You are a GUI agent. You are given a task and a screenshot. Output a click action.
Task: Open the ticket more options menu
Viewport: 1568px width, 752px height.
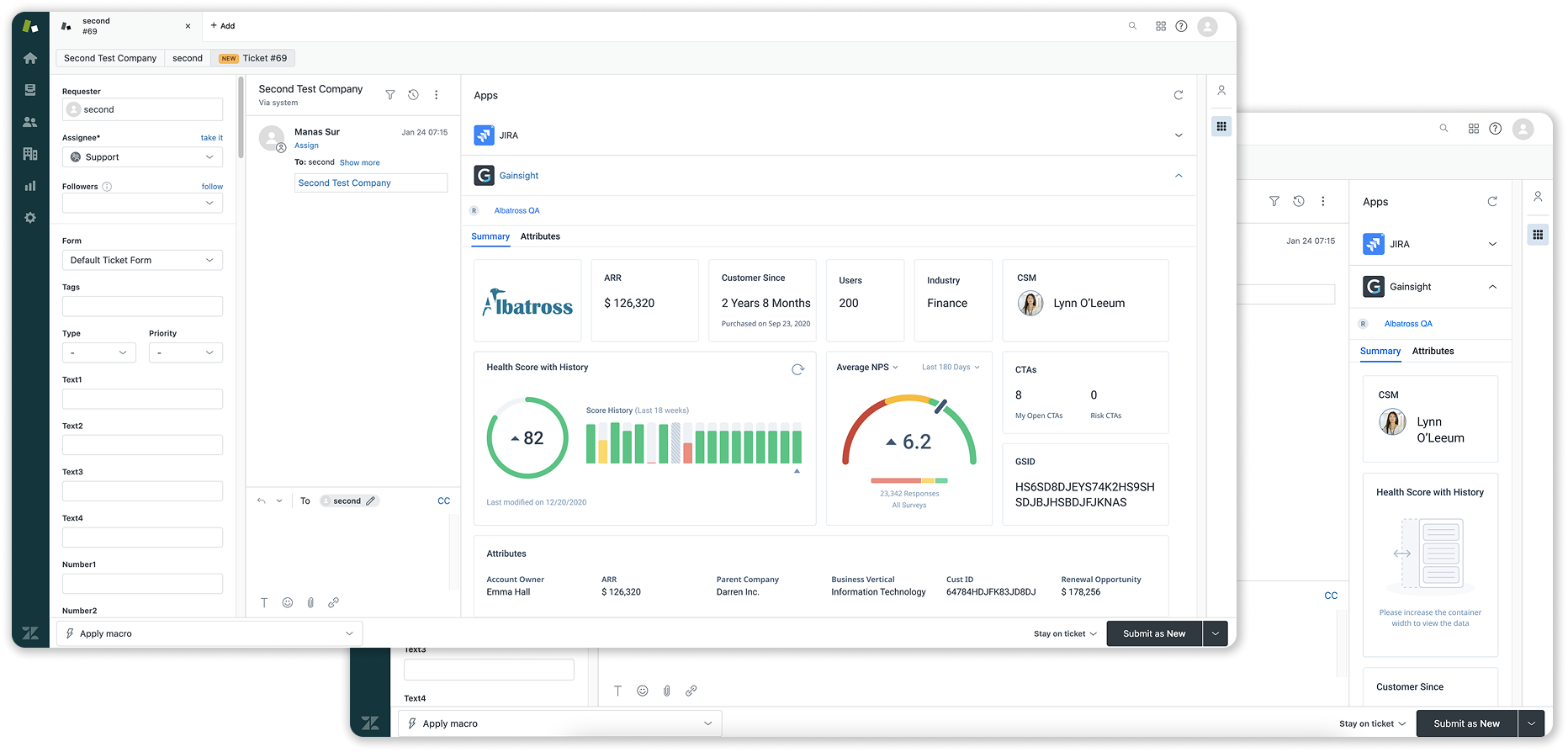click(436, 95)
